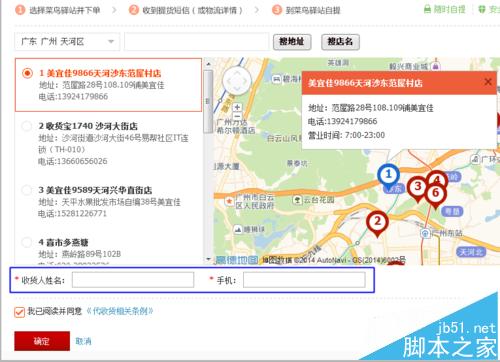Click the green shield security icon
The height and width of the screenshot is (362, 500).
(x=482, y=9)
